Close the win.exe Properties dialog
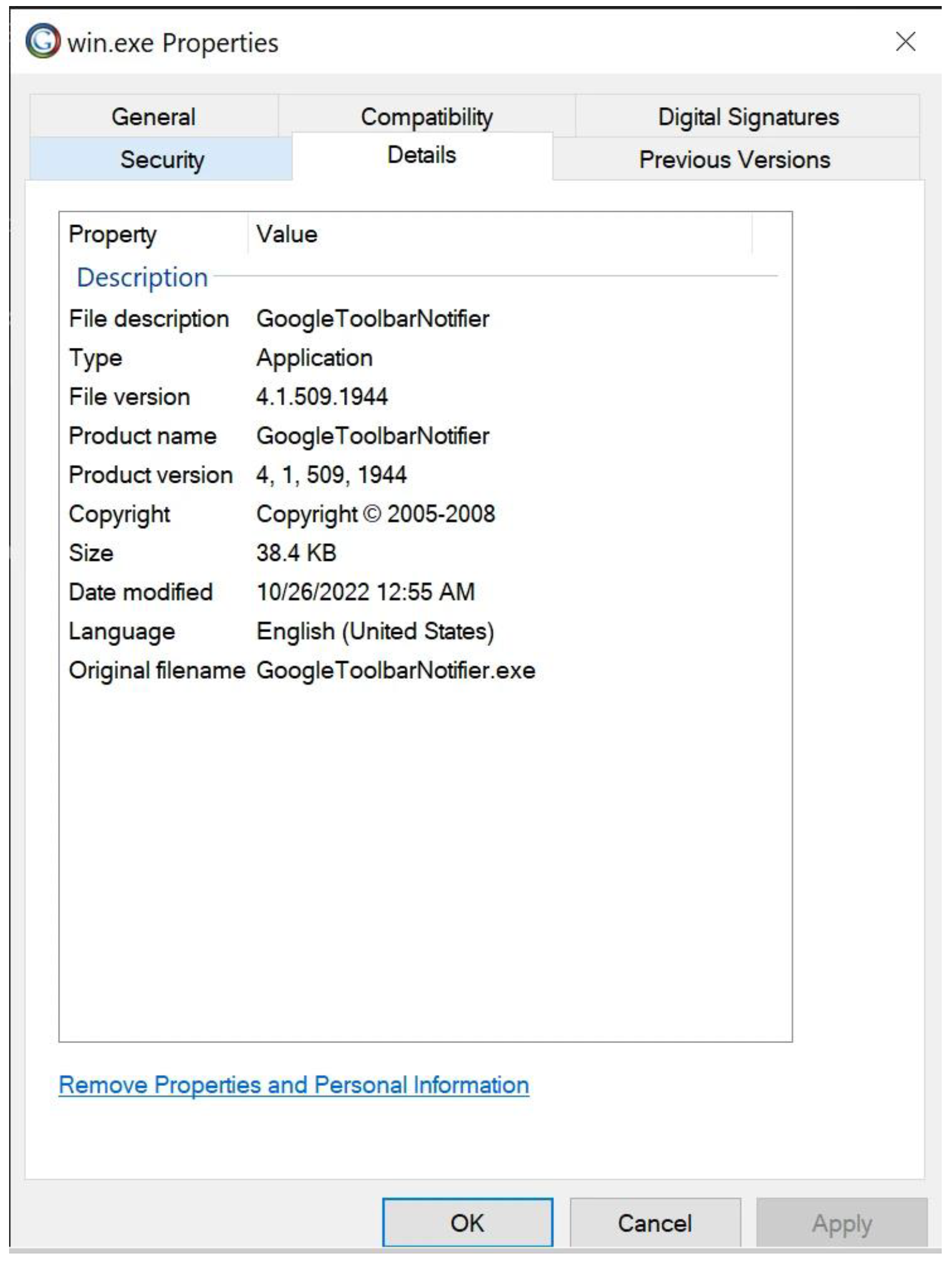 905,42
